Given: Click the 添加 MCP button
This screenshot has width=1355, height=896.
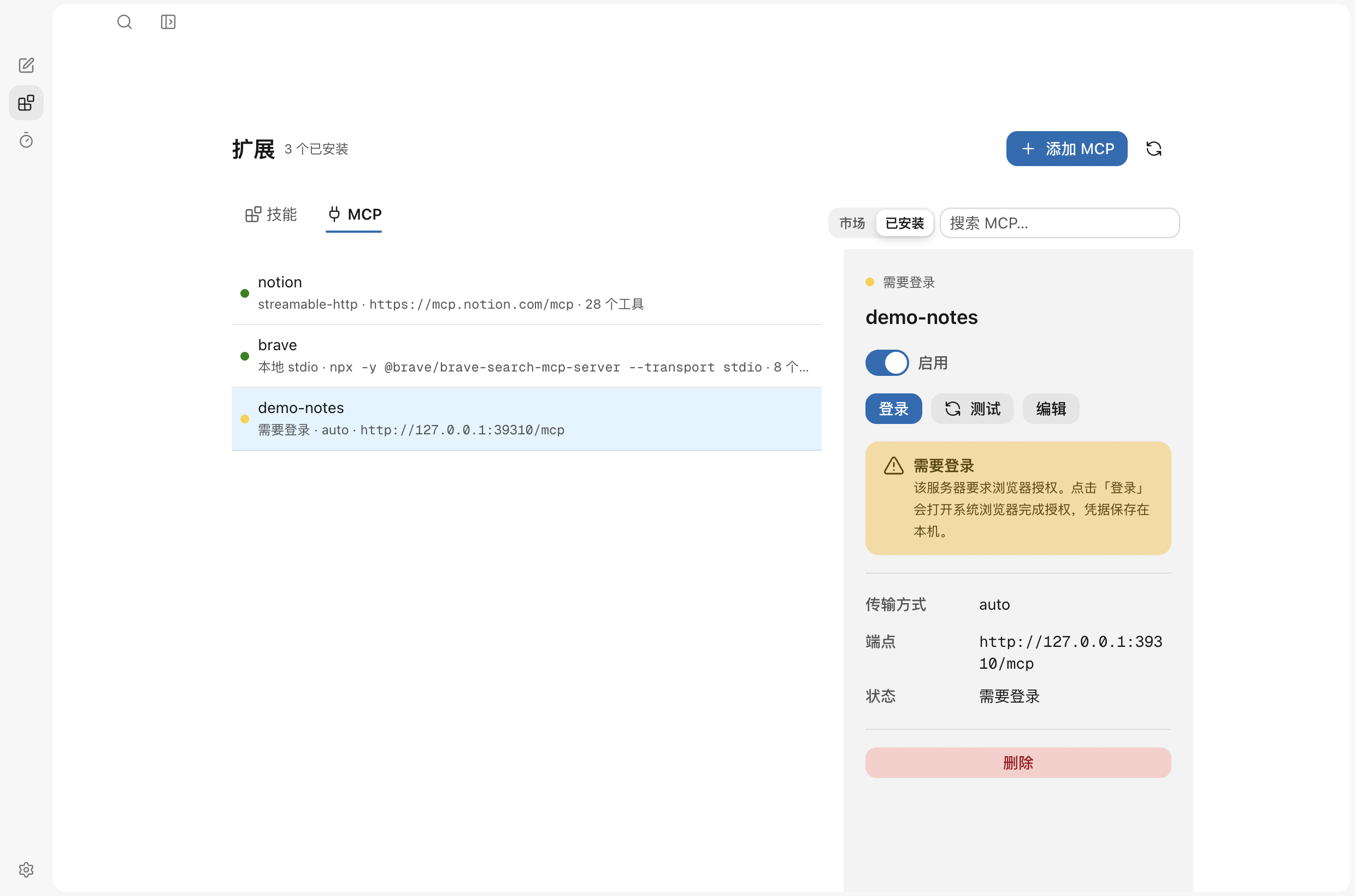Looking at the screenshot, I should [x=1067, y=149].
